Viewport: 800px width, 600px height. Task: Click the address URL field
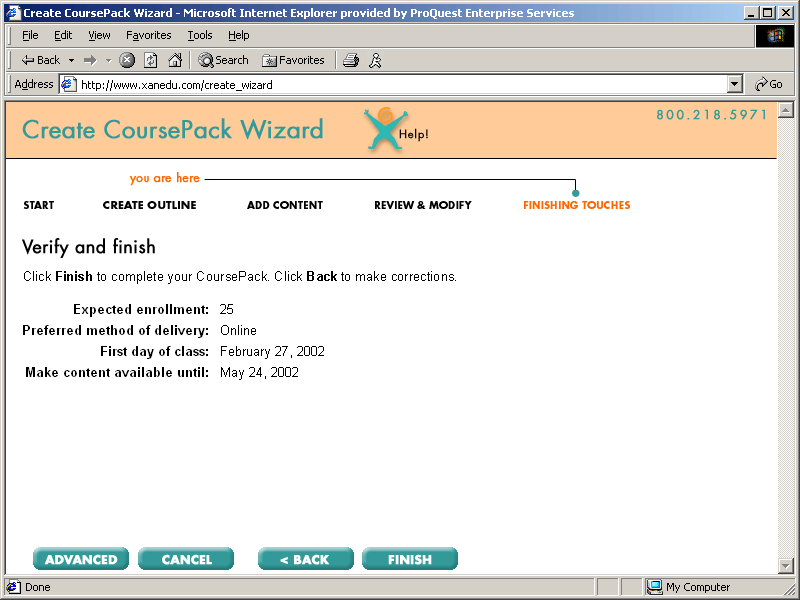point(400,85)
